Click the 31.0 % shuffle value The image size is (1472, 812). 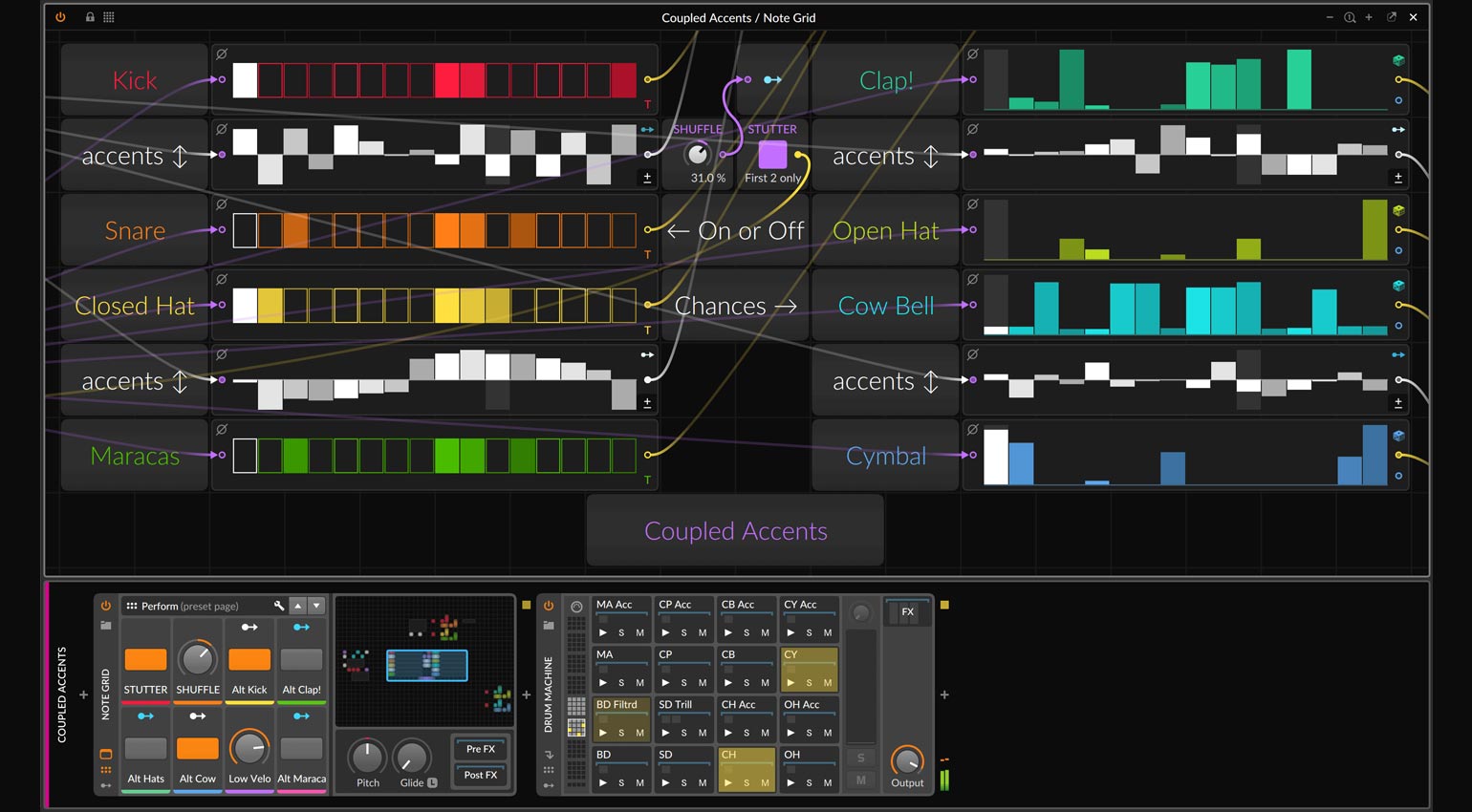(x=708, y=178)
